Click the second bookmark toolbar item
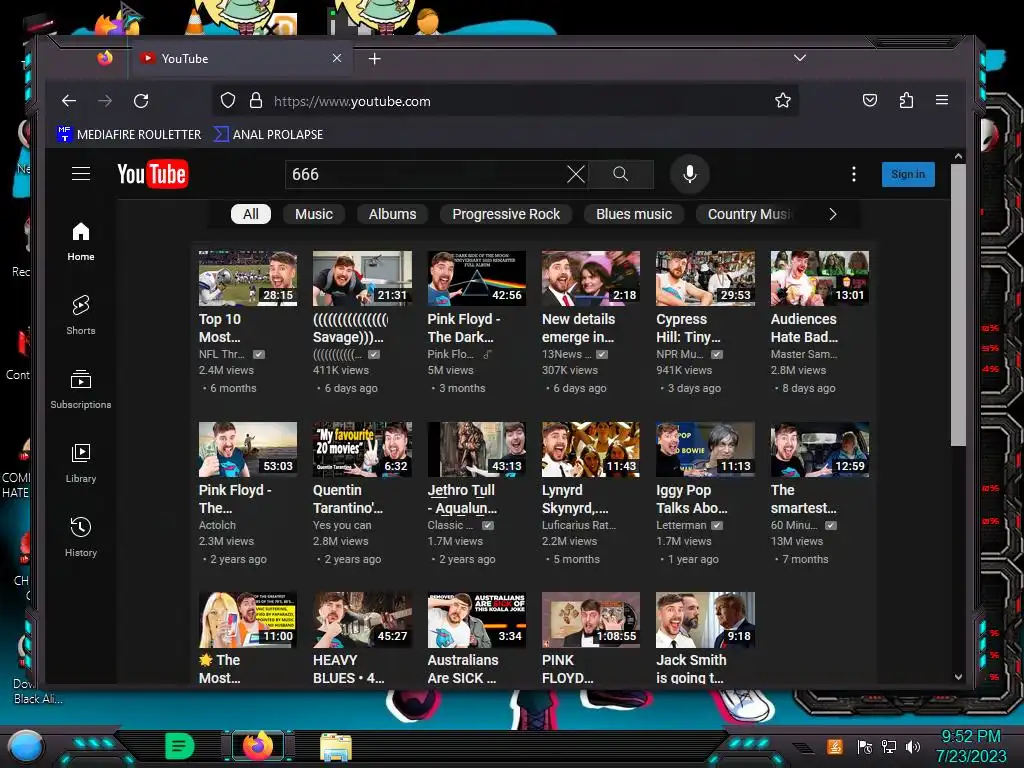The width and height of the screenshot is (1024, 768). coord(269,135)
